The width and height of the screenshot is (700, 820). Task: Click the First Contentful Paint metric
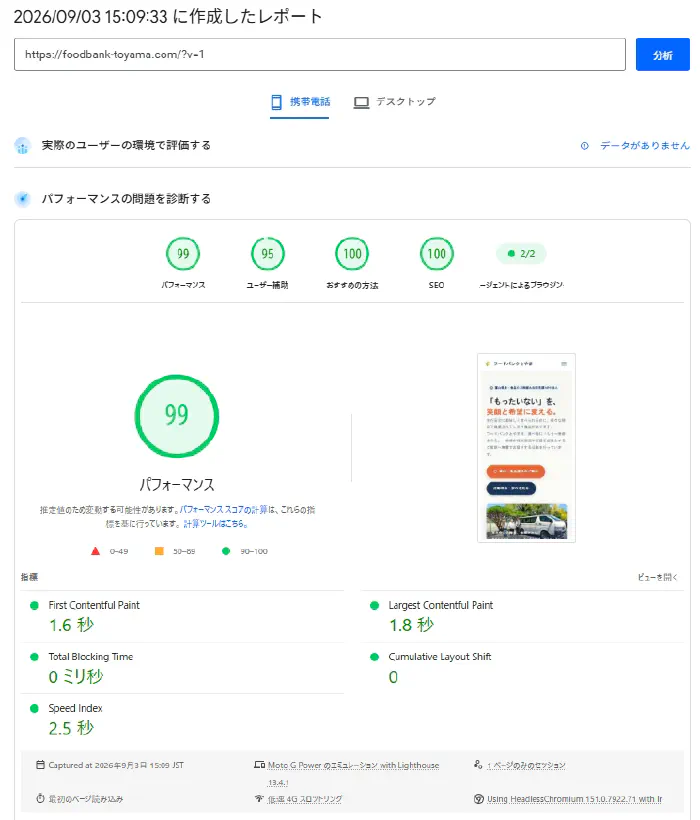[182, 617]
